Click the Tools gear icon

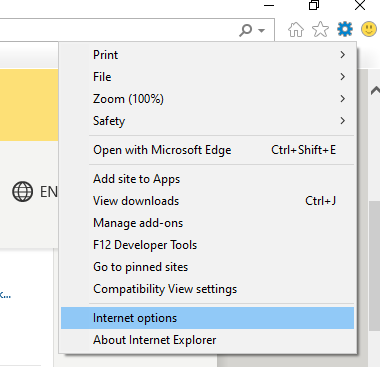point(345,29)
